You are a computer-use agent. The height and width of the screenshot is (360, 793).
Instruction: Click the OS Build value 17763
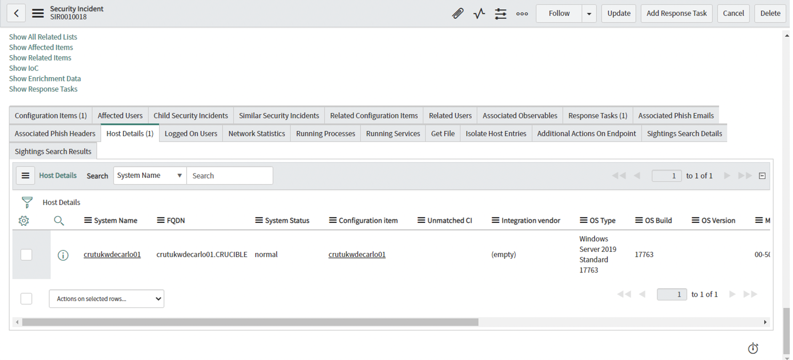pyautogui.click(x=644, y=255)
